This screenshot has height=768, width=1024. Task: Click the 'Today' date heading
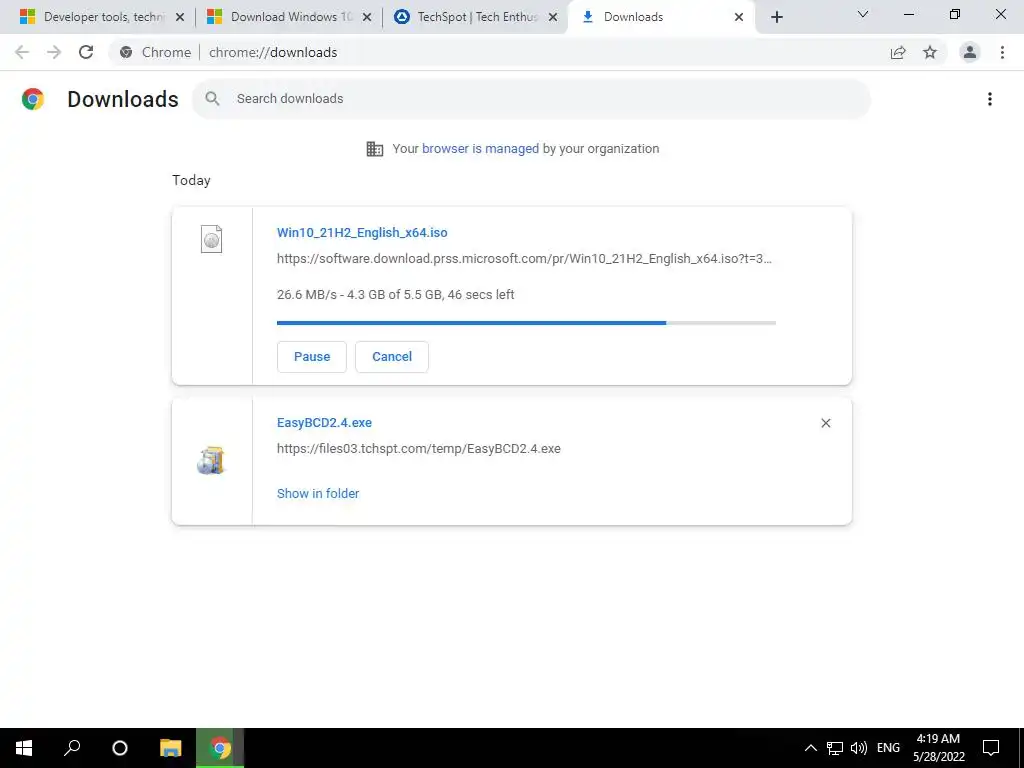tap(191, 180)
